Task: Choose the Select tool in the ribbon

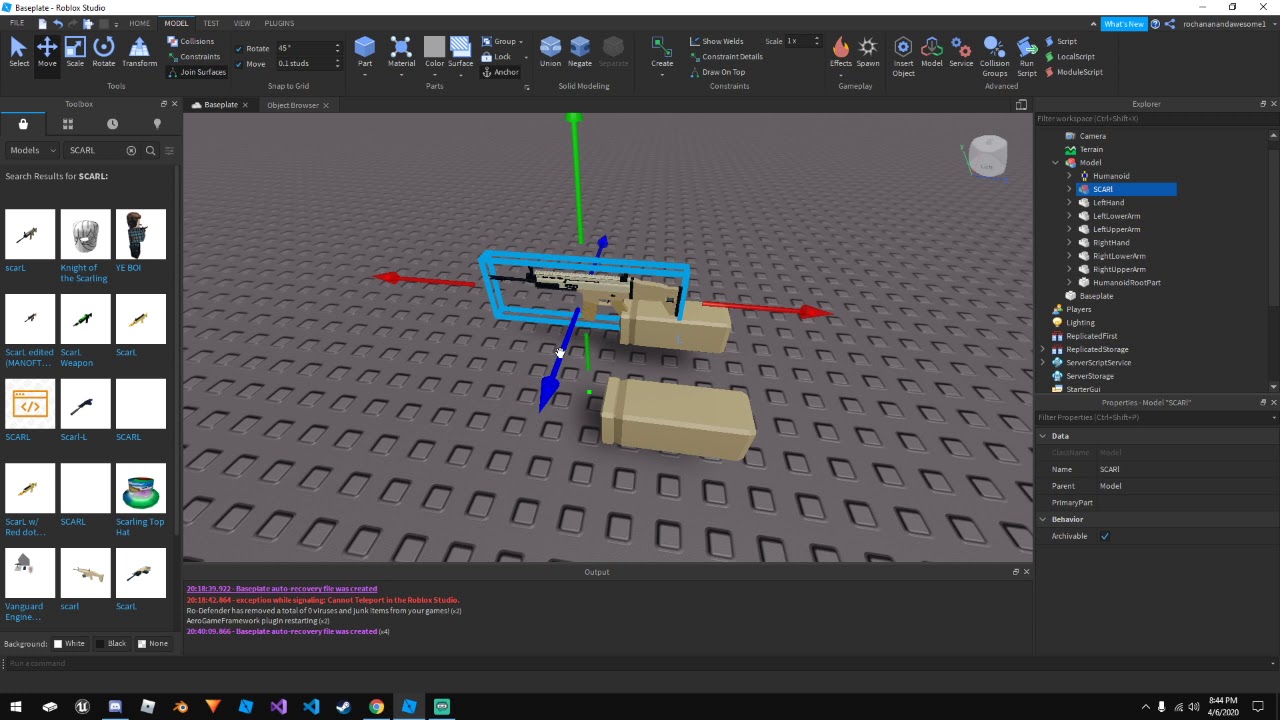Action: coord(18,52)
